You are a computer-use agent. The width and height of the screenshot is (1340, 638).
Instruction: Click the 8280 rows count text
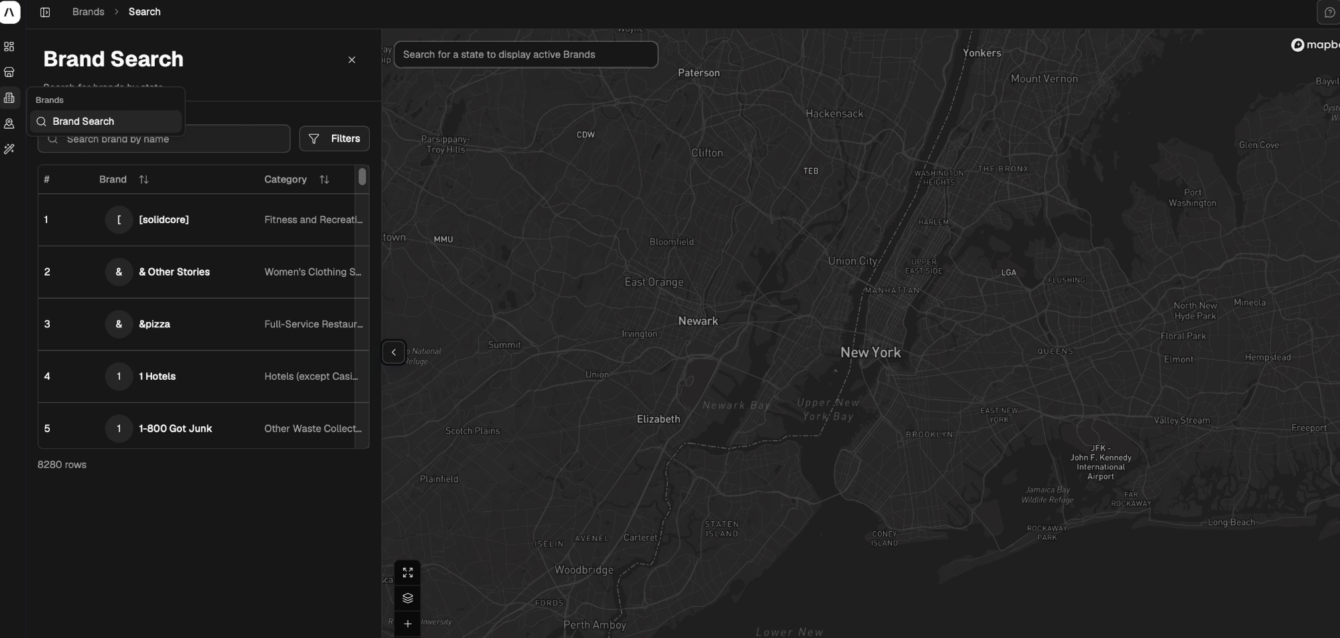62,465
